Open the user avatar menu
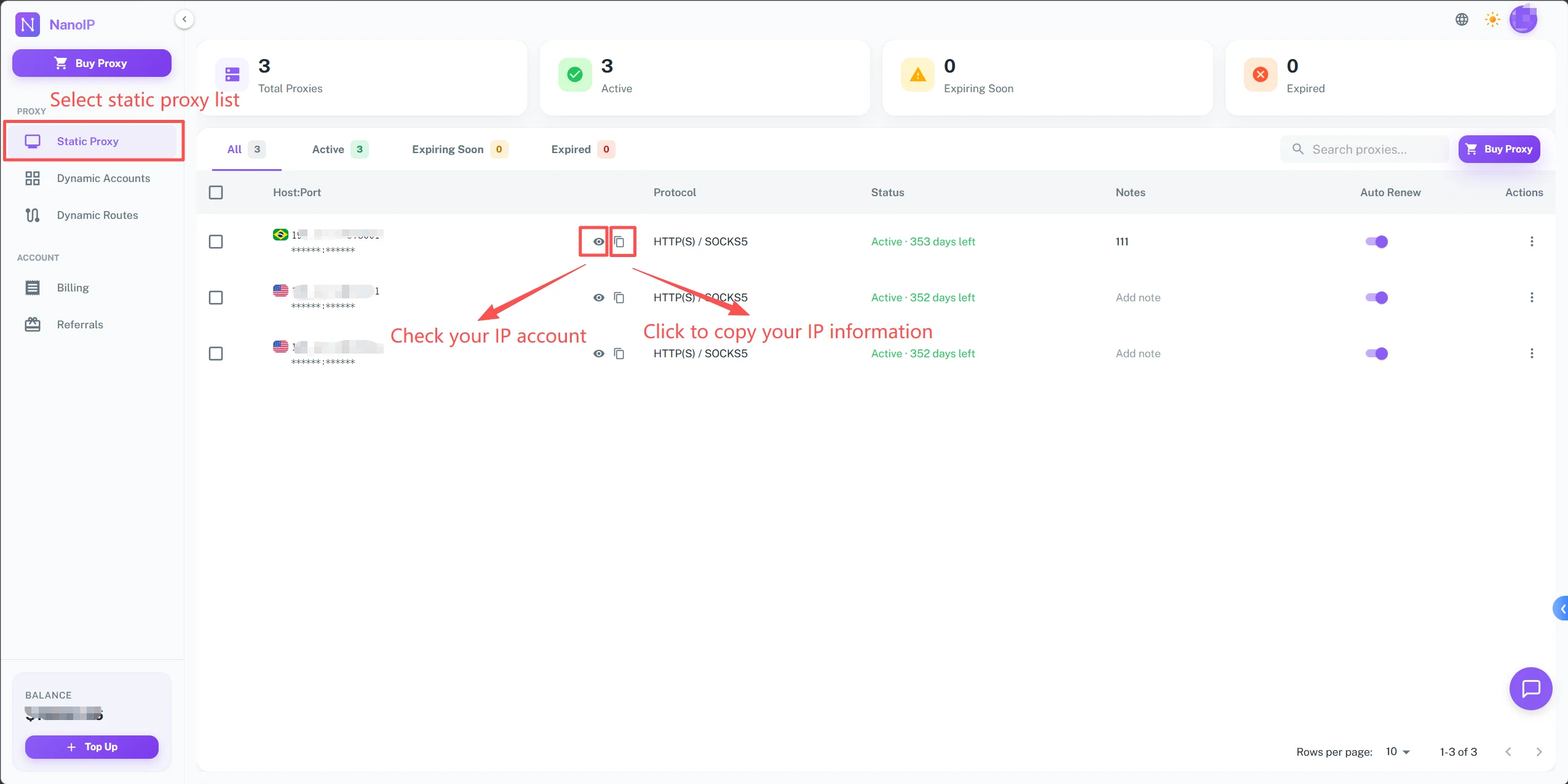1568x784 pixels. pyautogui.click(x=1524, y=18)
